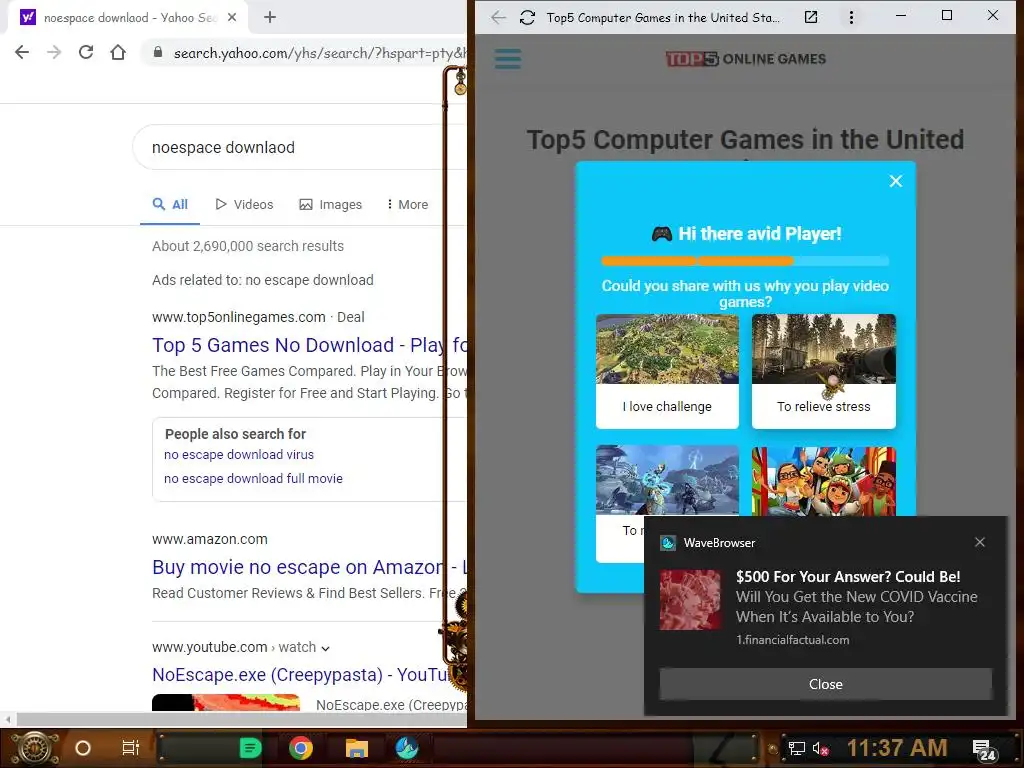The image size is (1024, 768).
Task: Open the $500 For Your Answer notification
Action: point(848,577)
